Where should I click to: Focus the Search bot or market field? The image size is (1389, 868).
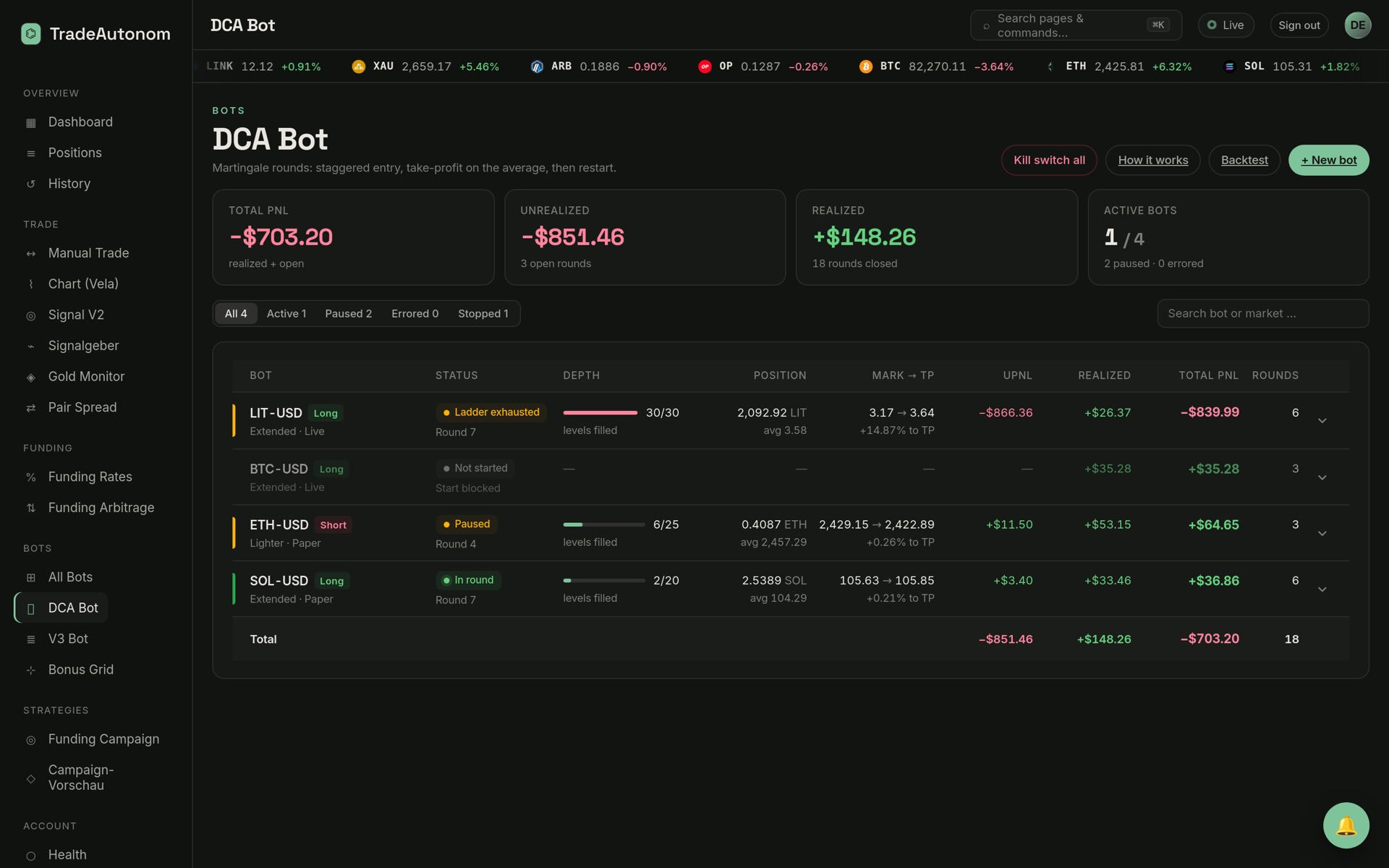point(1263,314)
